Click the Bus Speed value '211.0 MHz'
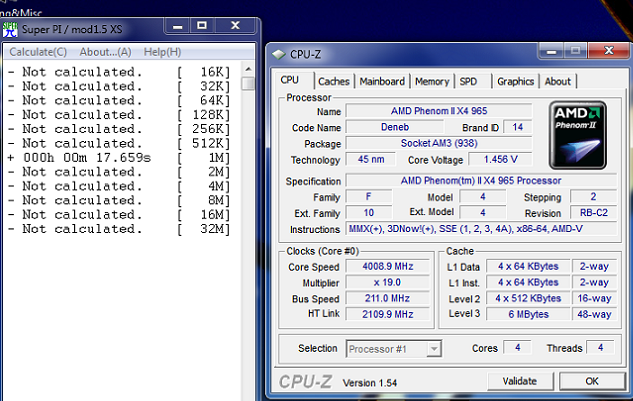The image size is (633, 401). click(x=388, y=298)
